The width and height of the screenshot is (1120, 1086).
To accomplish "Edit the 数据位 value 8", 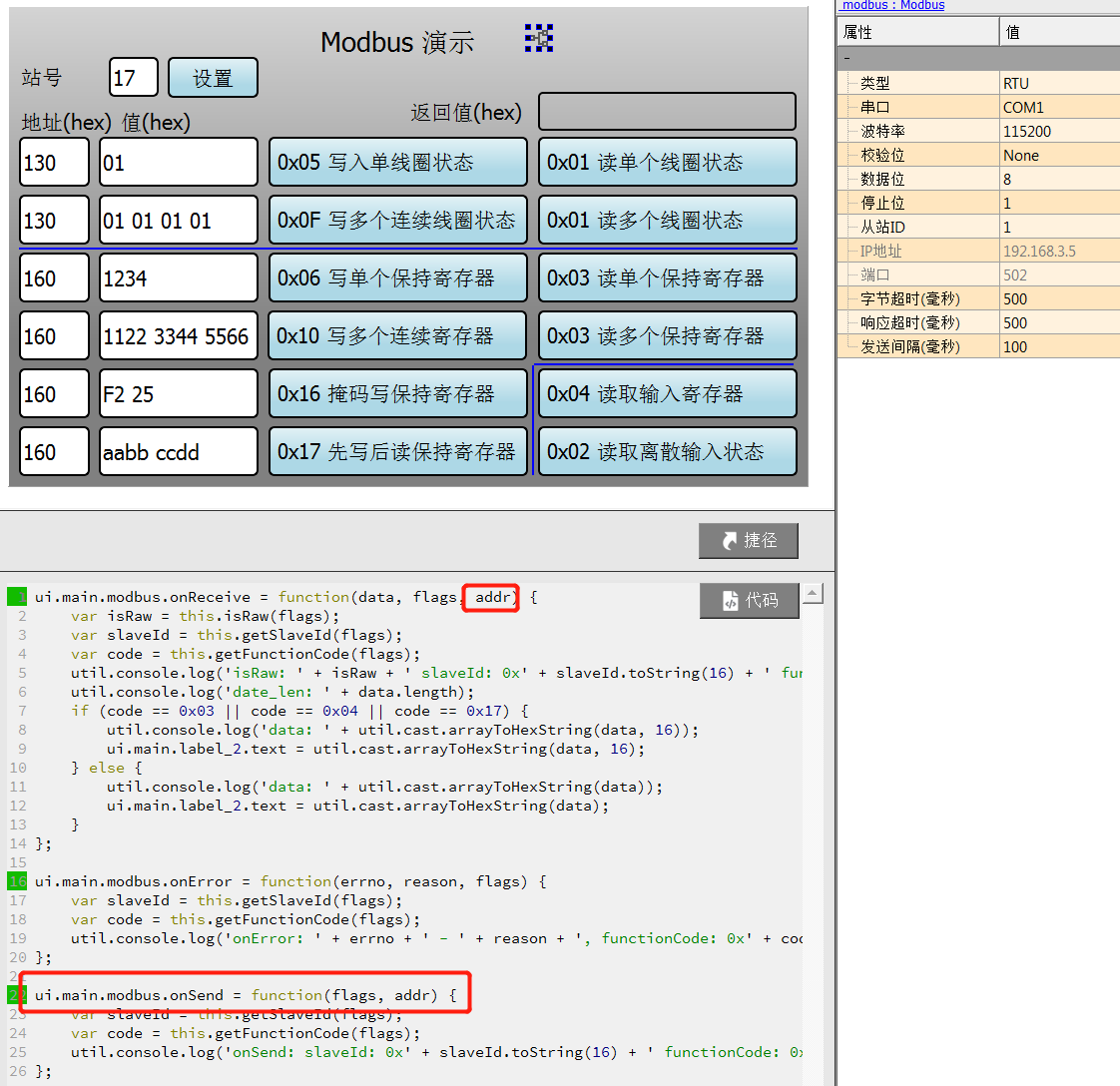I will click(x=1060, y=179).
